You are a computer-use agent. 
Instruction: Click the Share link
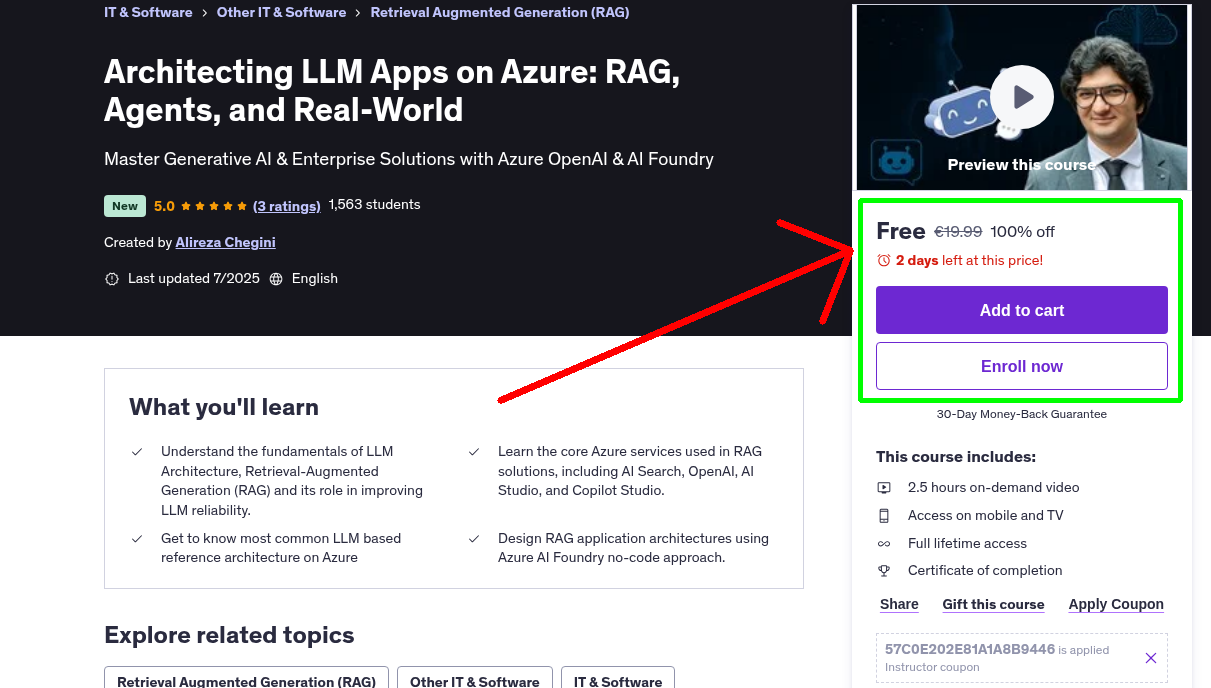pyautogui.click(x=899, y=604)
